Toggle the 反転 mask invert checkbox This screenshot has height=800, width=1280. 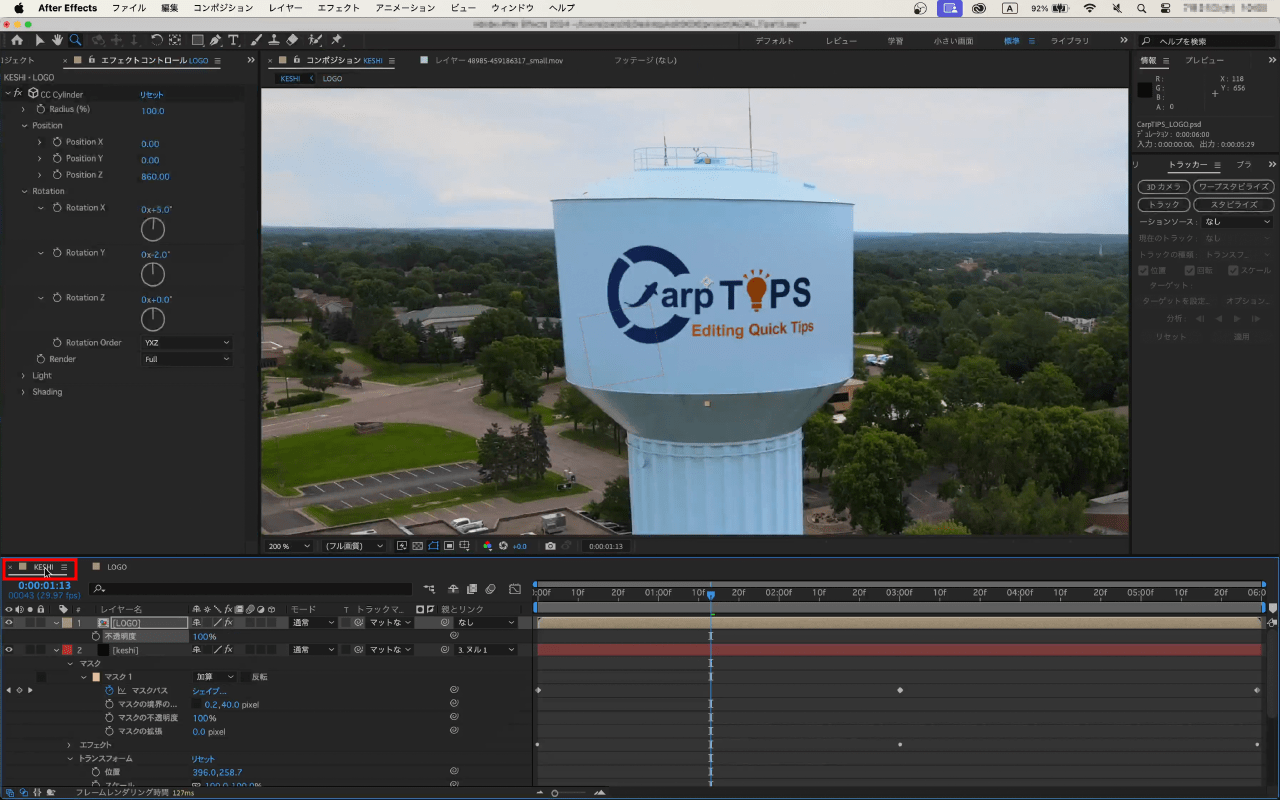(x=246, y=677)
